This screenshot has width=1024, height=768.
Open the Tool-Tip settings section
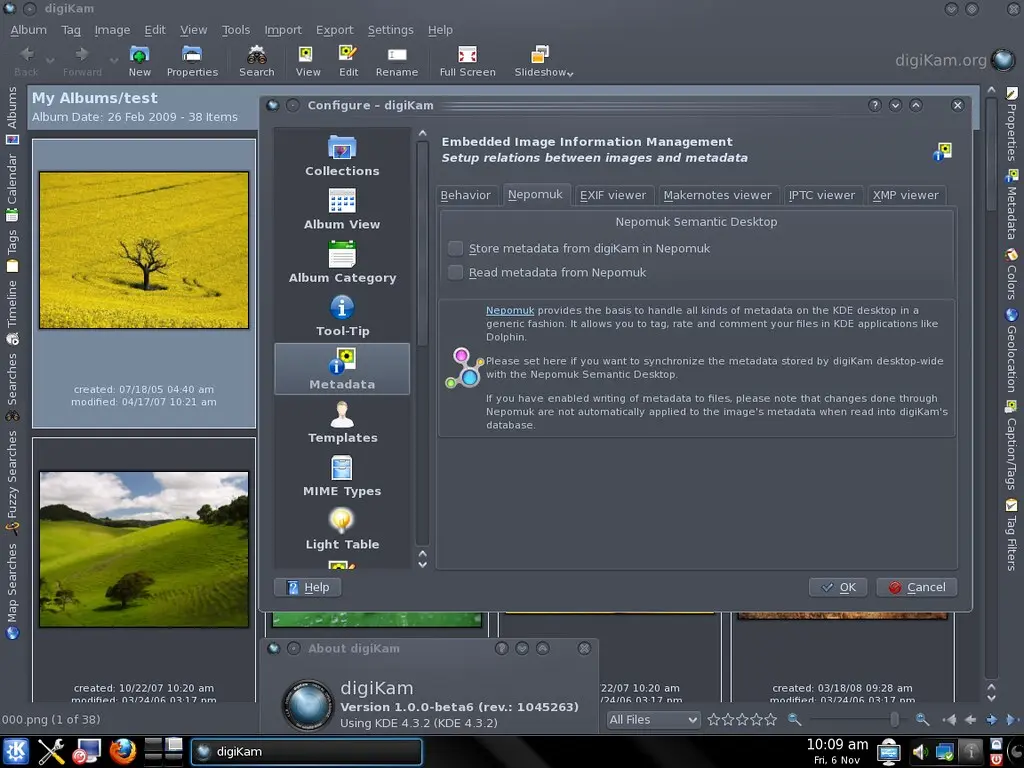pos(342,316)
